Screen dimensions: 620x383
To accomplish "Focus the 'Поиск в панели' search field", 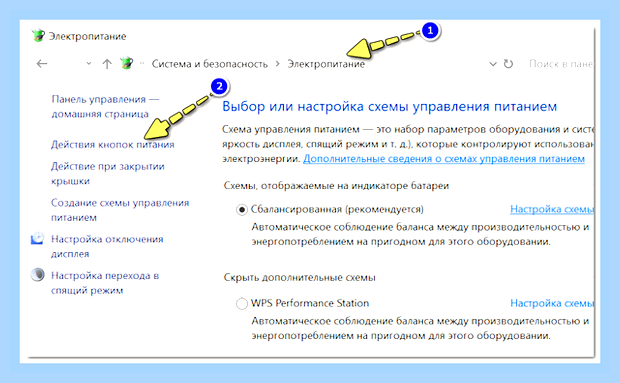I will pyautogui.click(x=560, y=64).
